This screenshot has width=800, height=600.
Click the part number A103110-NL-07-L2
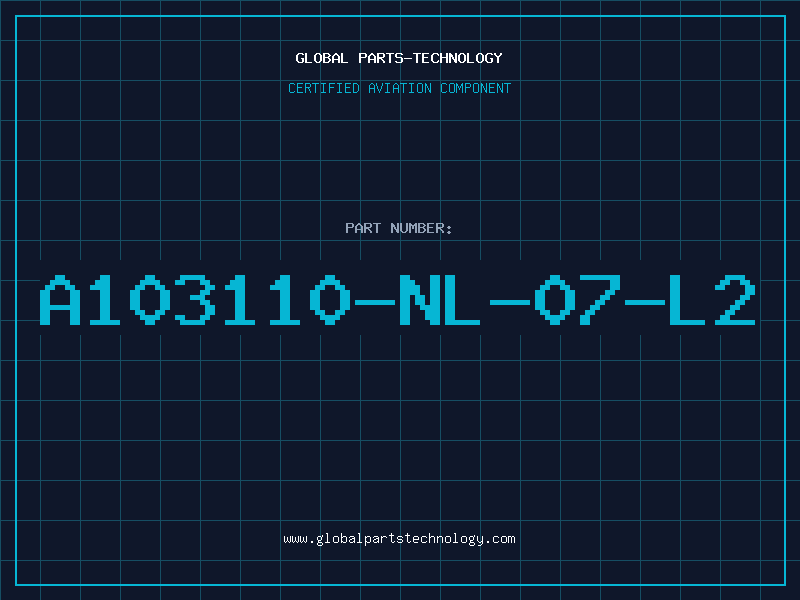[397, 300]
